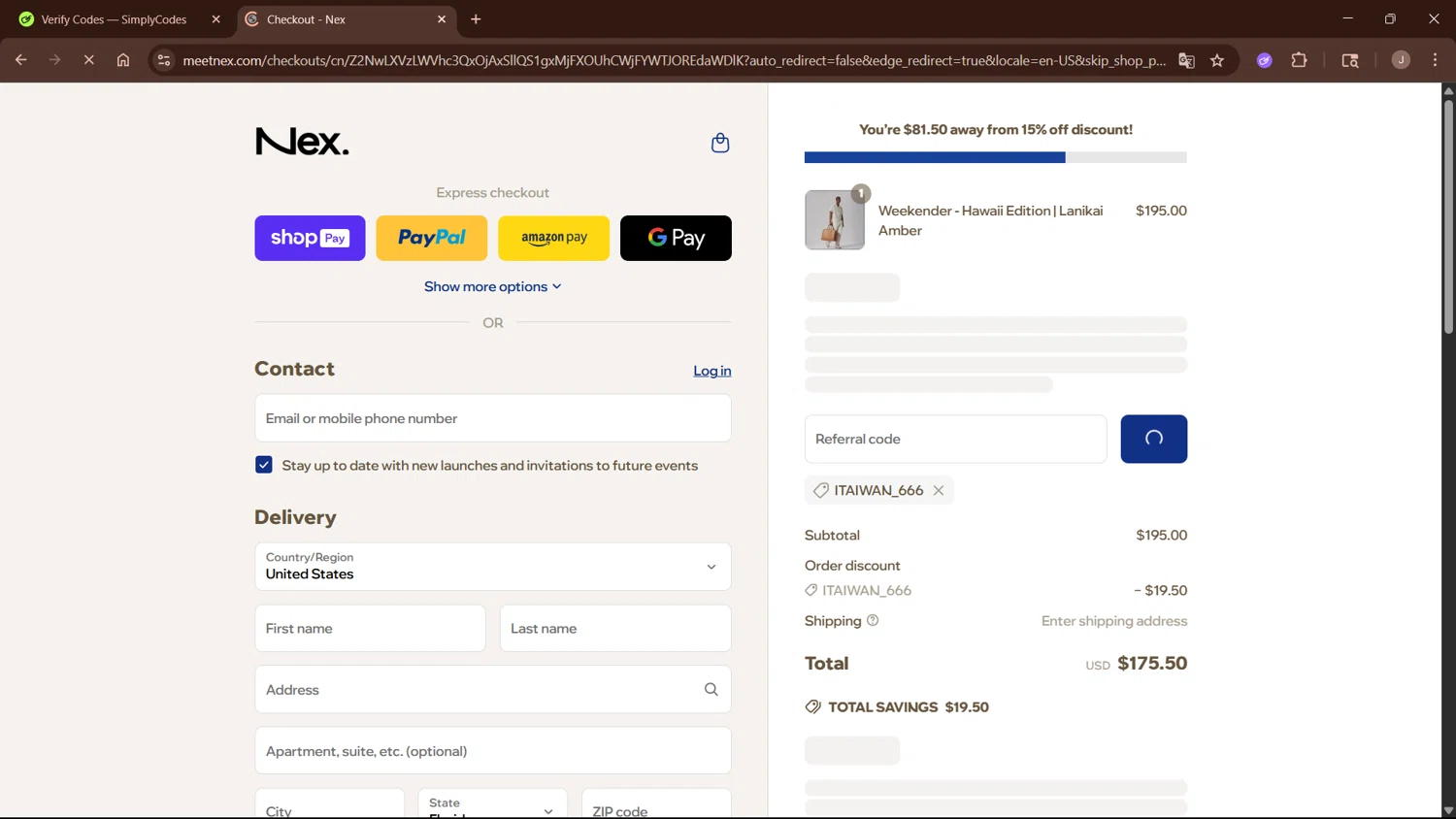Open the shopping bag cart icon
The image size is (1456, 819).
pos(720,143)
